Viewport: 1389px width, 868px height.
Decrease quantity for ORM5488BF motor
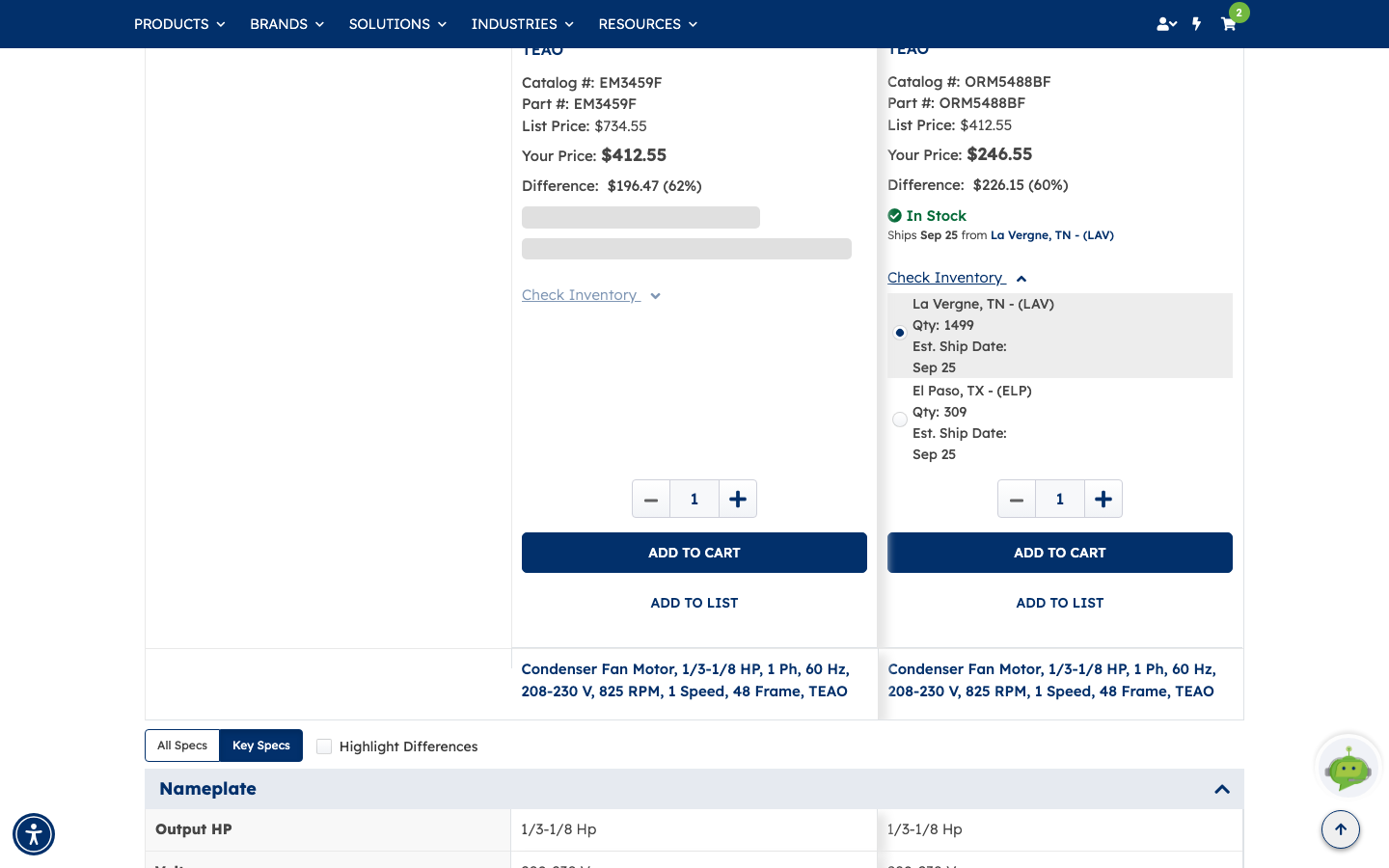1017,499
